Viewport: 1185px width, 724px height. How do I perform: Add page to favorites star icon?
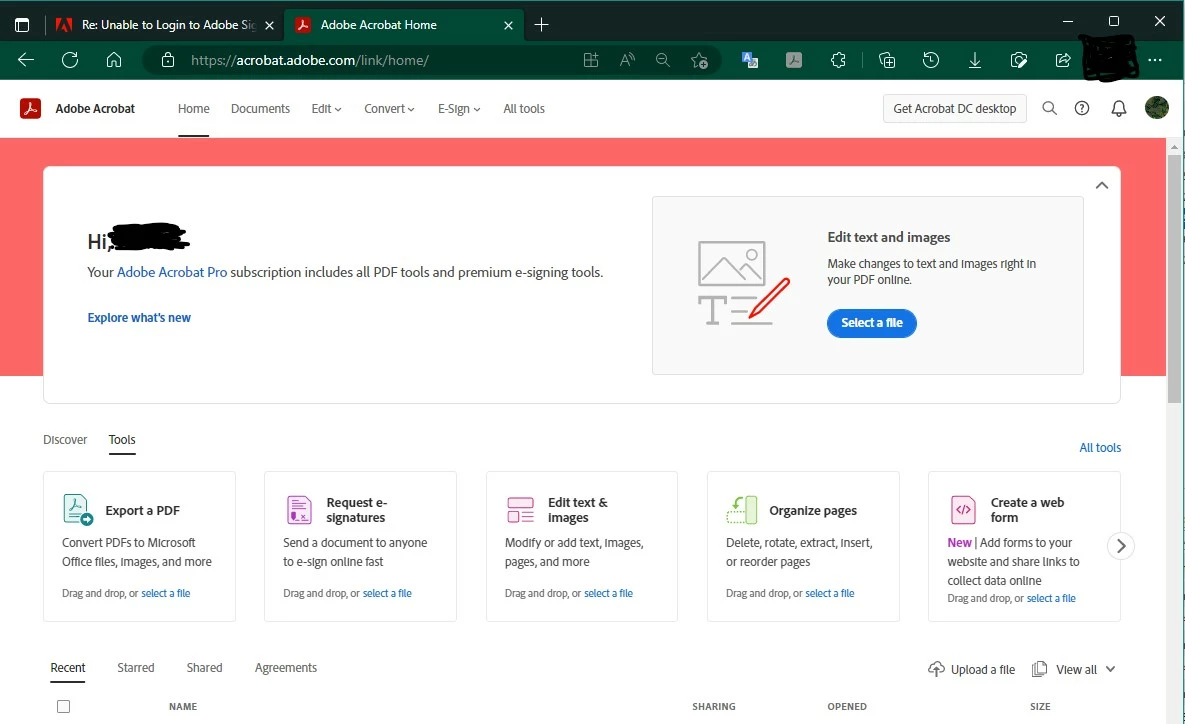click(x=699, y=60)
